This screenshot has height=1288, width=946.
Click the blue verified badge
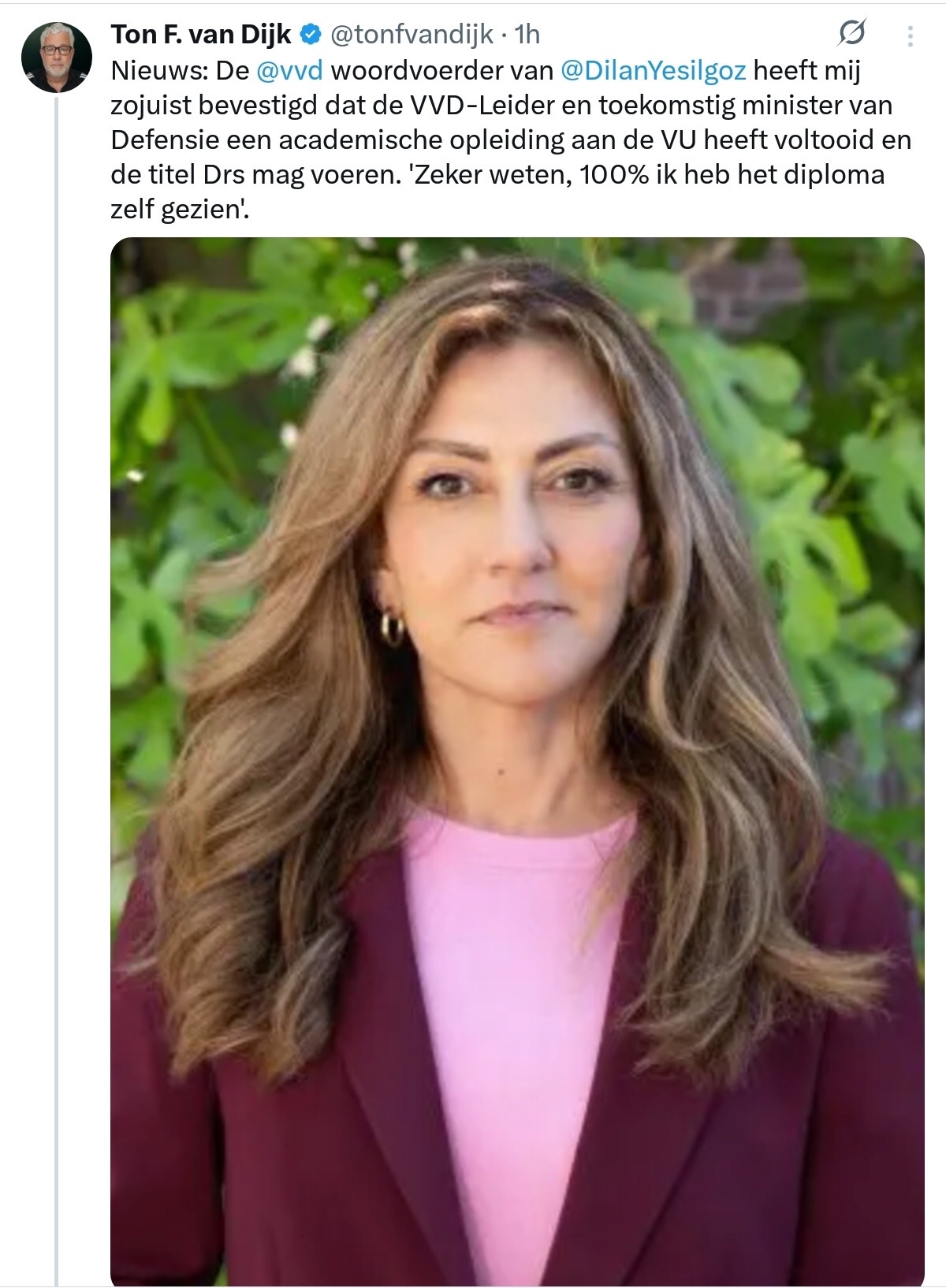click(x=311, y=35)
